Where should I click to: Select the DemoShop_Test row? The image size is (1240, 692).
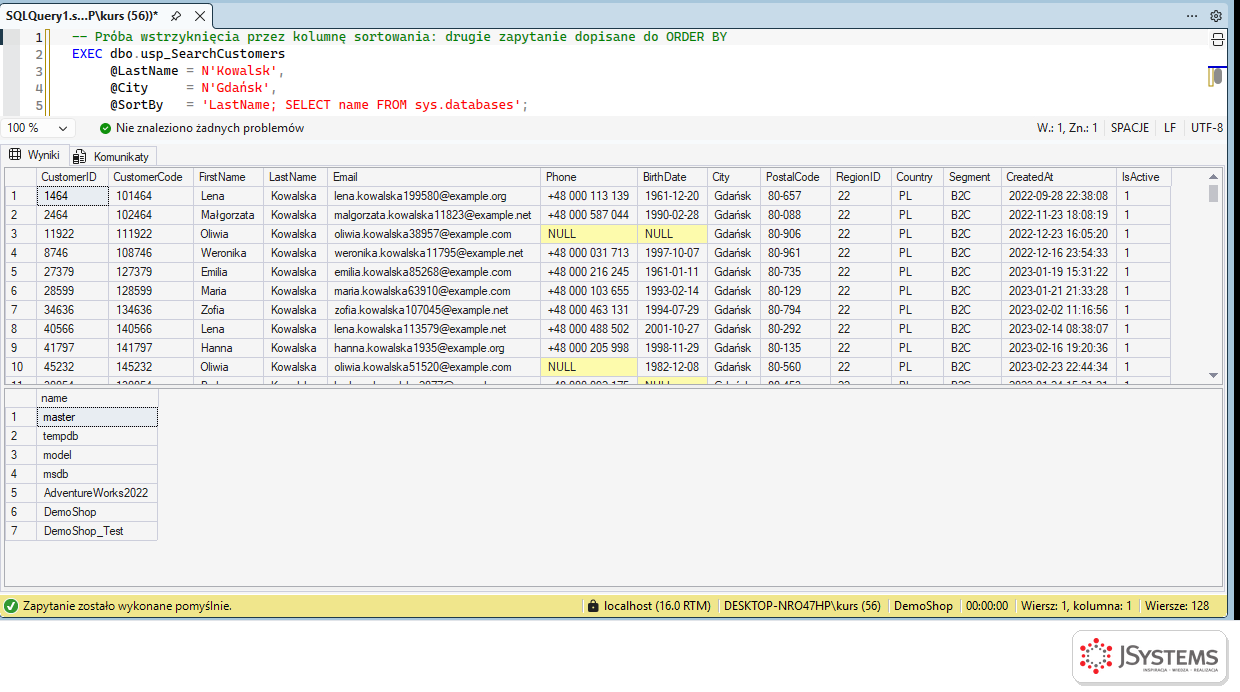(x=97, y=531)
